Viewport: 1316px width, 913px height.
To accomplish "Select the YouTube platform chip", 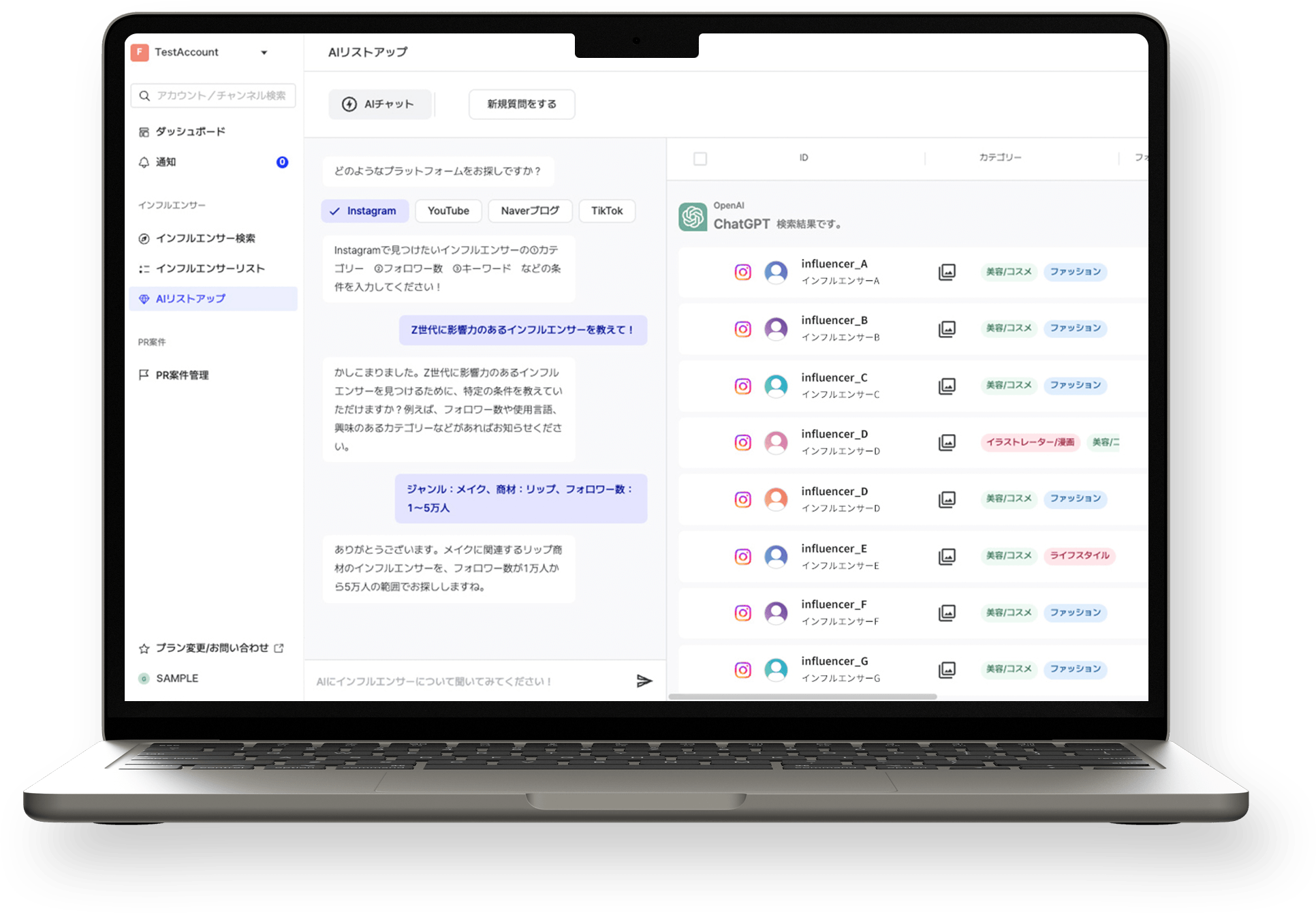I will (x=448, y=211).
